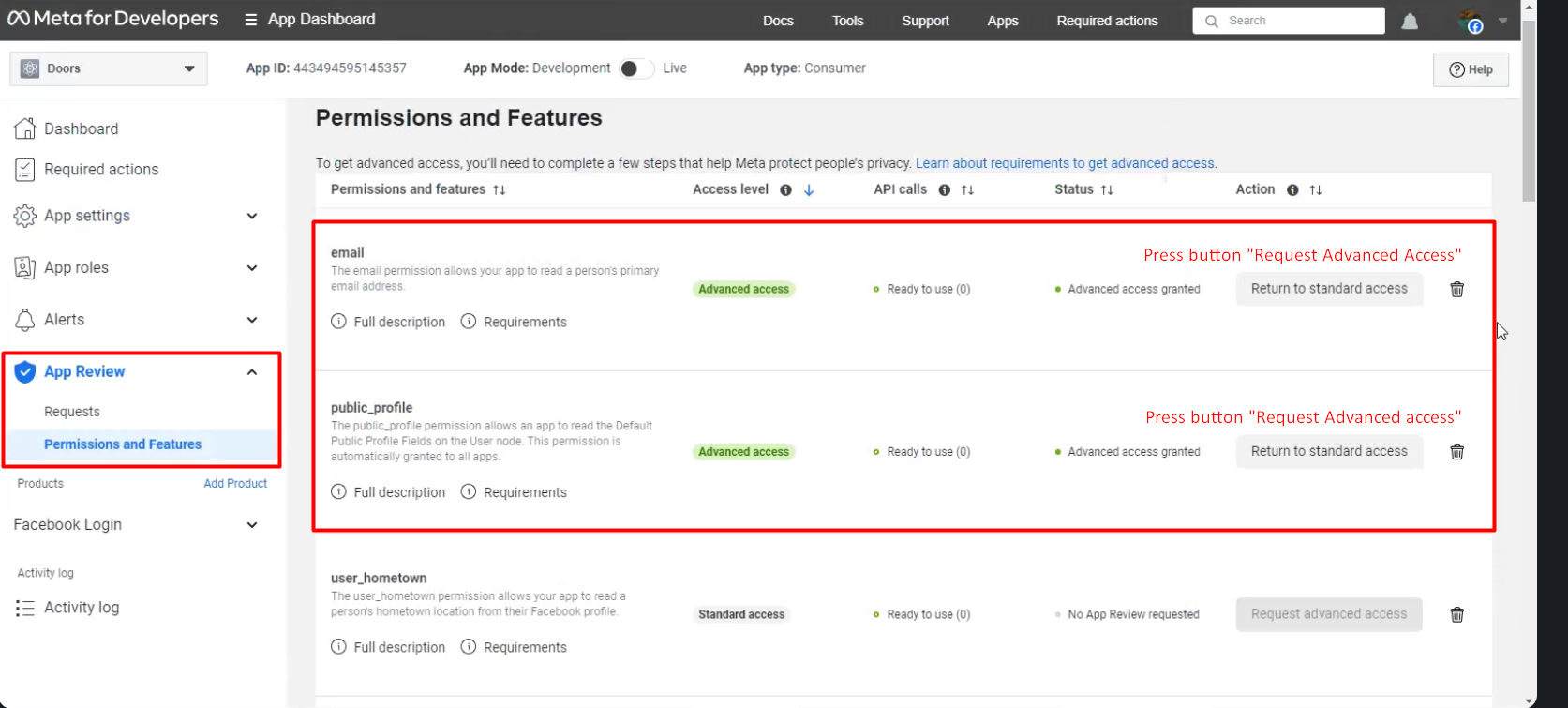Click the trash icon for public_profile
Viewport: 1568px width, 708px height.
[1457, 452]
